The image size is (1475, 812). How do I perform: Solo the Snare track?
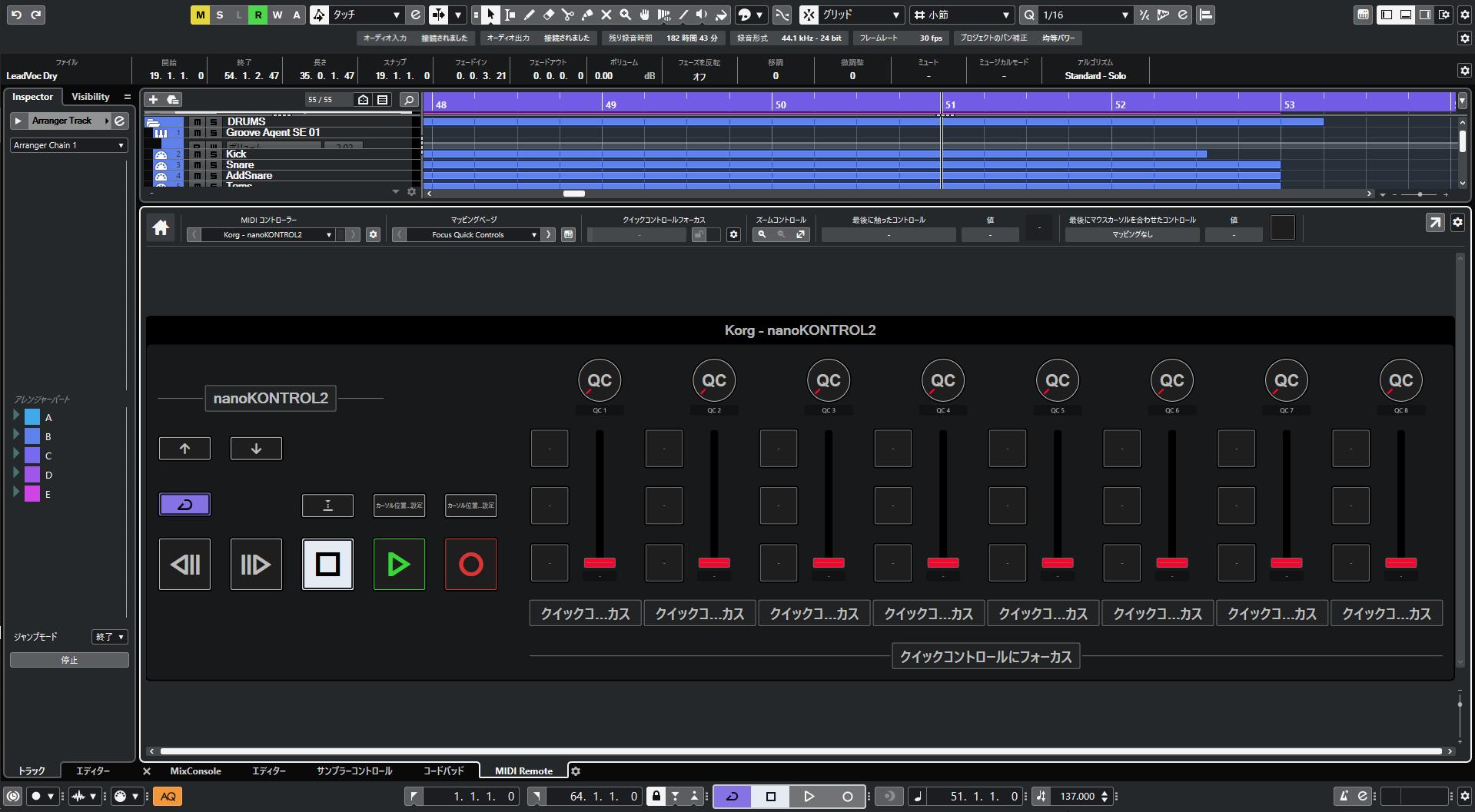(214, 165)
